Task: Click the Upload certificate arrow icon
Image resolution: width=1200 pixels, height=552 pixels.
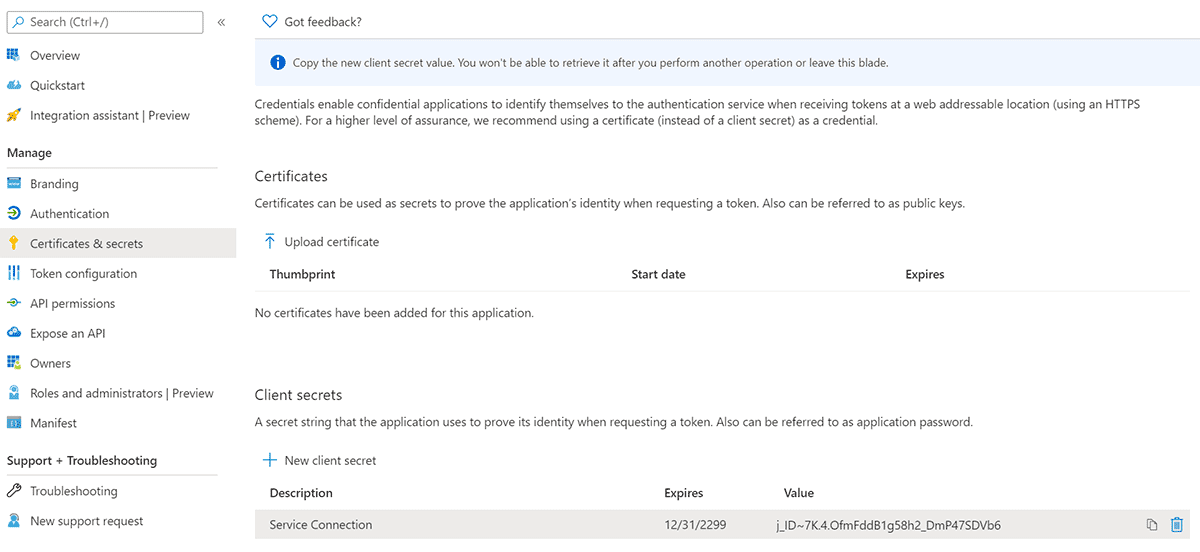Action: [x=269, y=242]
